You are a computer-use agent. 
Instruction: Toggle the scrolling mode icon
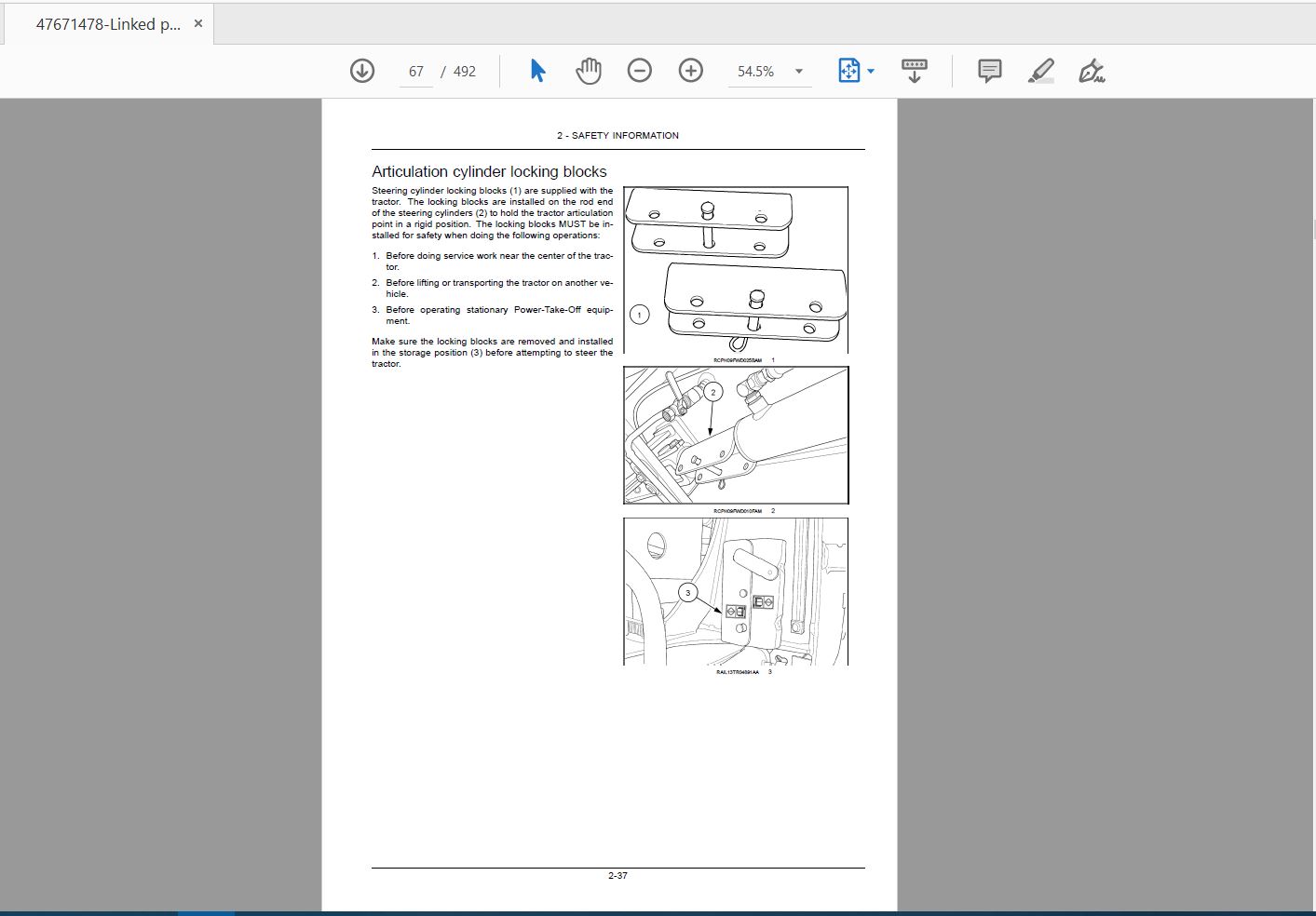[915, 71]
